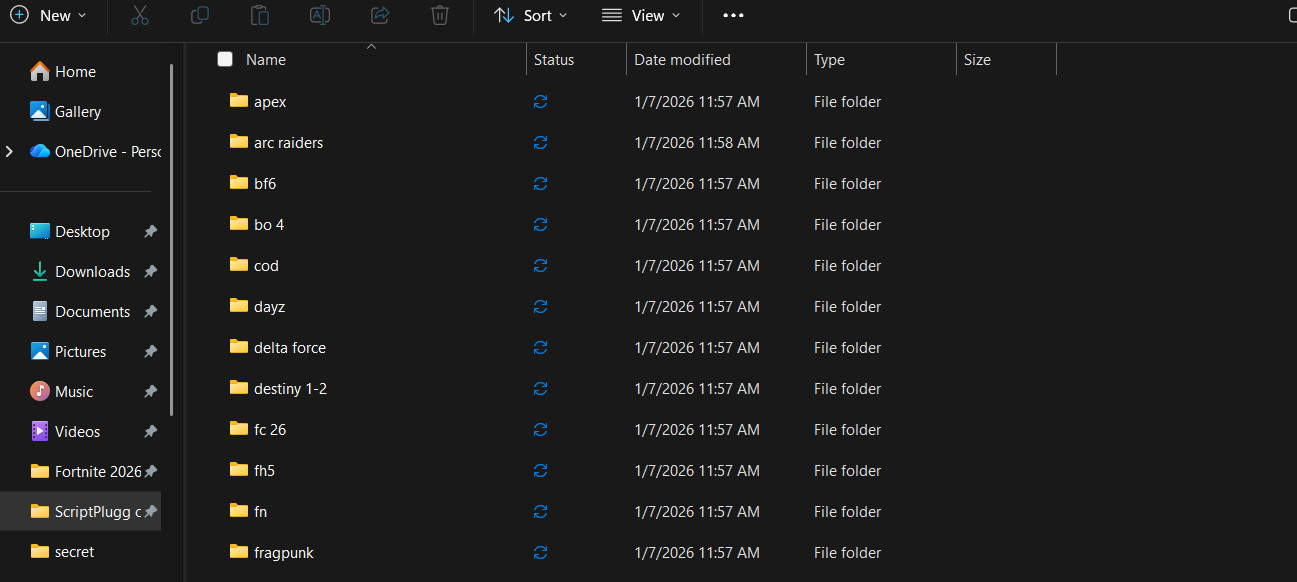The height and width of the screenshot is (582, 1297).
Task: Select the 'fh5' folder name
Action: point(264,471)
